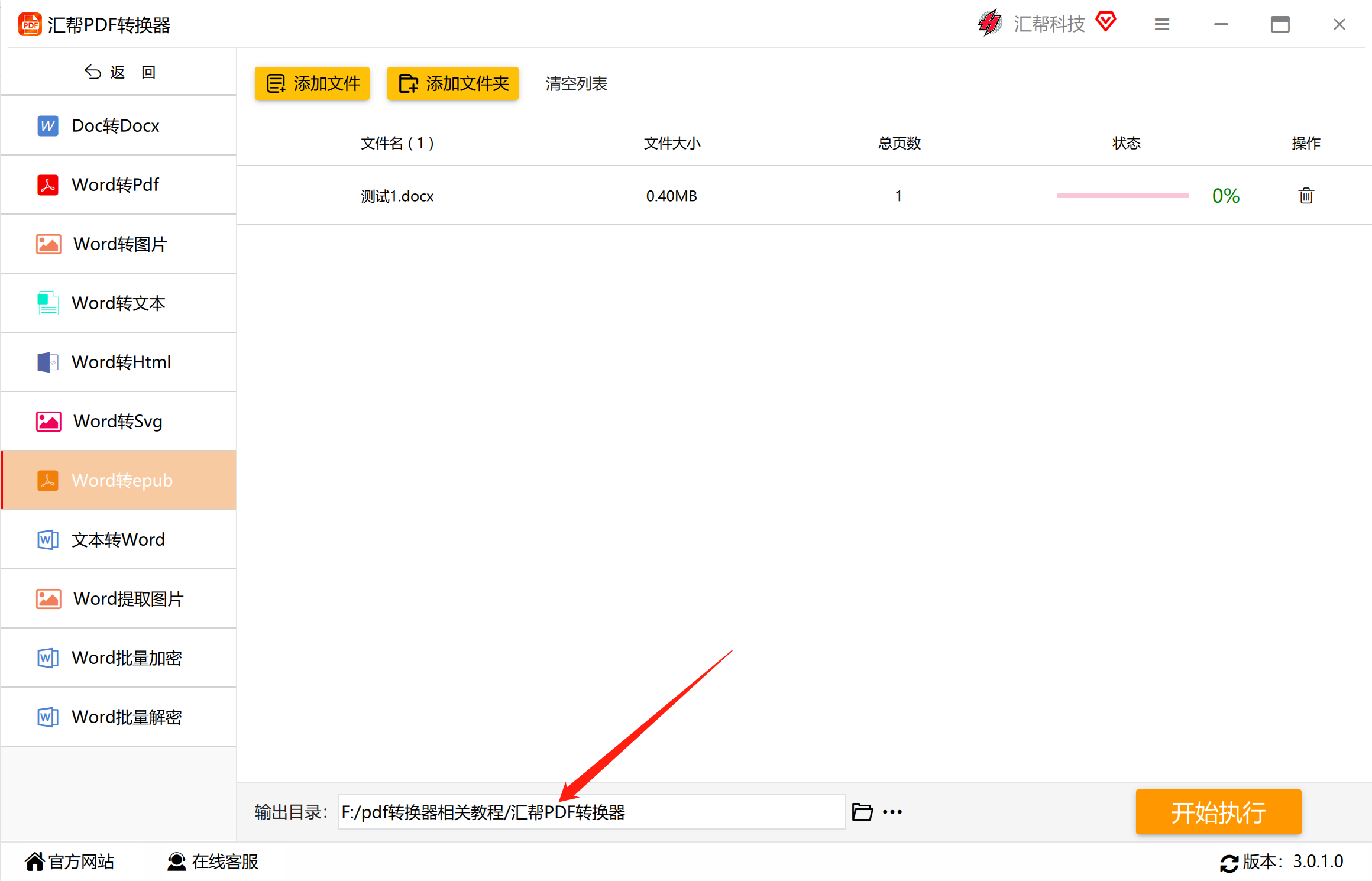Switch to Word转图片 mode
This screenshot has width=1372, height=881.
click(x=118, y=244)
